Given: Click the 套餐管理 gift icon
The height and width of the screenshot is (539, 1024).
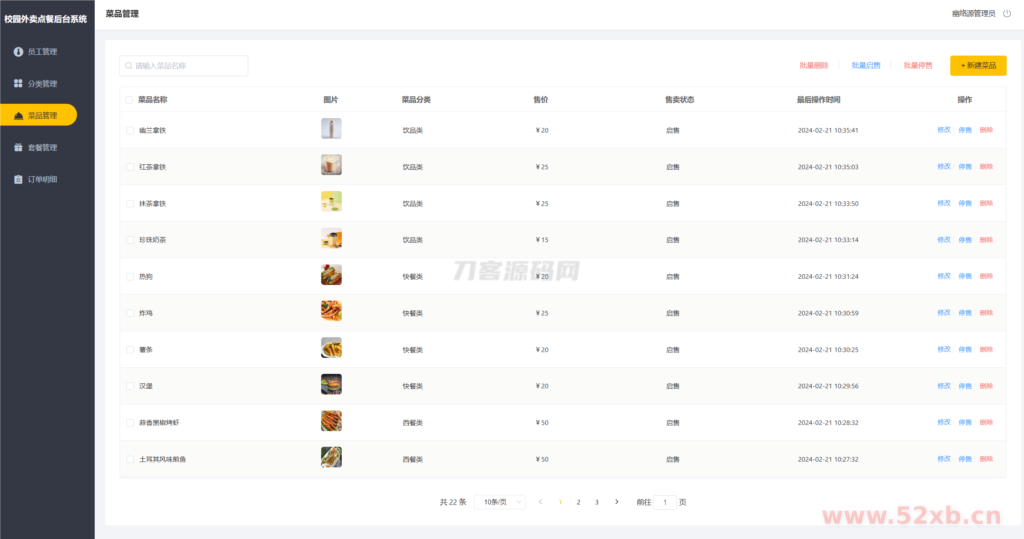Looking at the screenshot, I should pos(18,147).
